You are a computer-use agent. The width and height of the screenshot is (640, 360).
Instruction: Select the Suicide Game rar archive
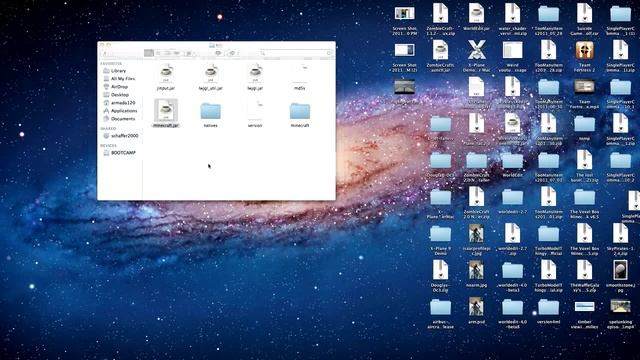pos(584,20)
